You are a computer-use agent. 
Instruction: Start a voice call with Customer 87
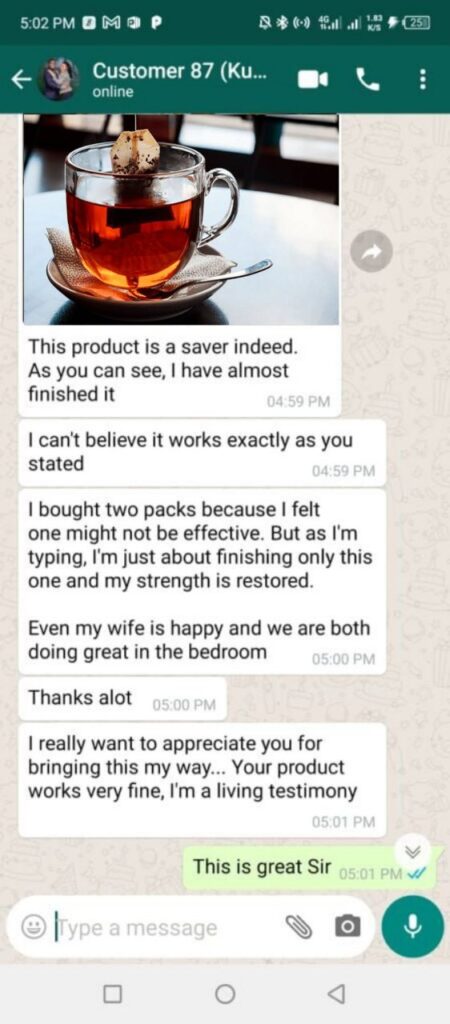tap(368, 79)
